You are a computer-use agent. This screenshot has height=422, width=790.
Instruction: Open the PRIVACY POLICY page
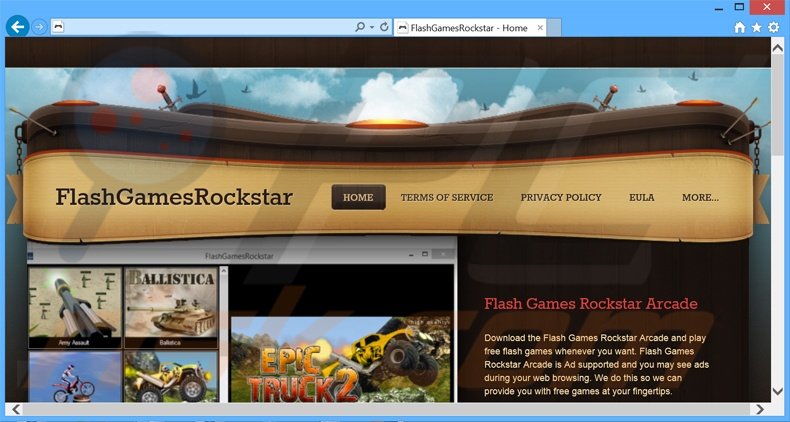coord(561,197)
